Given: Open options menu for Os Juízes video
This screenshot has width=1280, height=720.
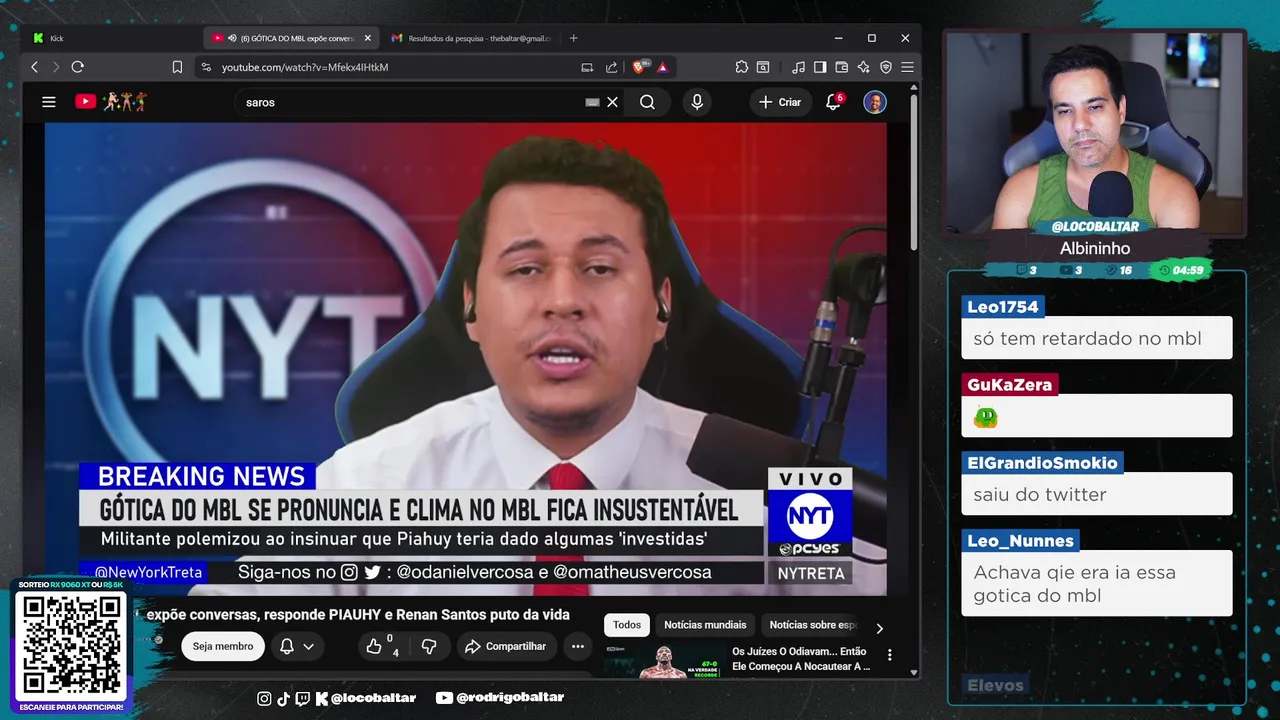Looking at the screenshot, I should point(889,655).
